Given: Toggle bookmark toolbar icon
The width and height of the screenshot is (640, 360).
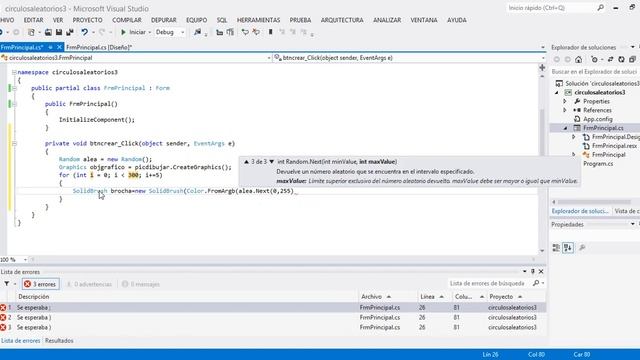Looking at the screenshot, I should (x=270, y=32).
